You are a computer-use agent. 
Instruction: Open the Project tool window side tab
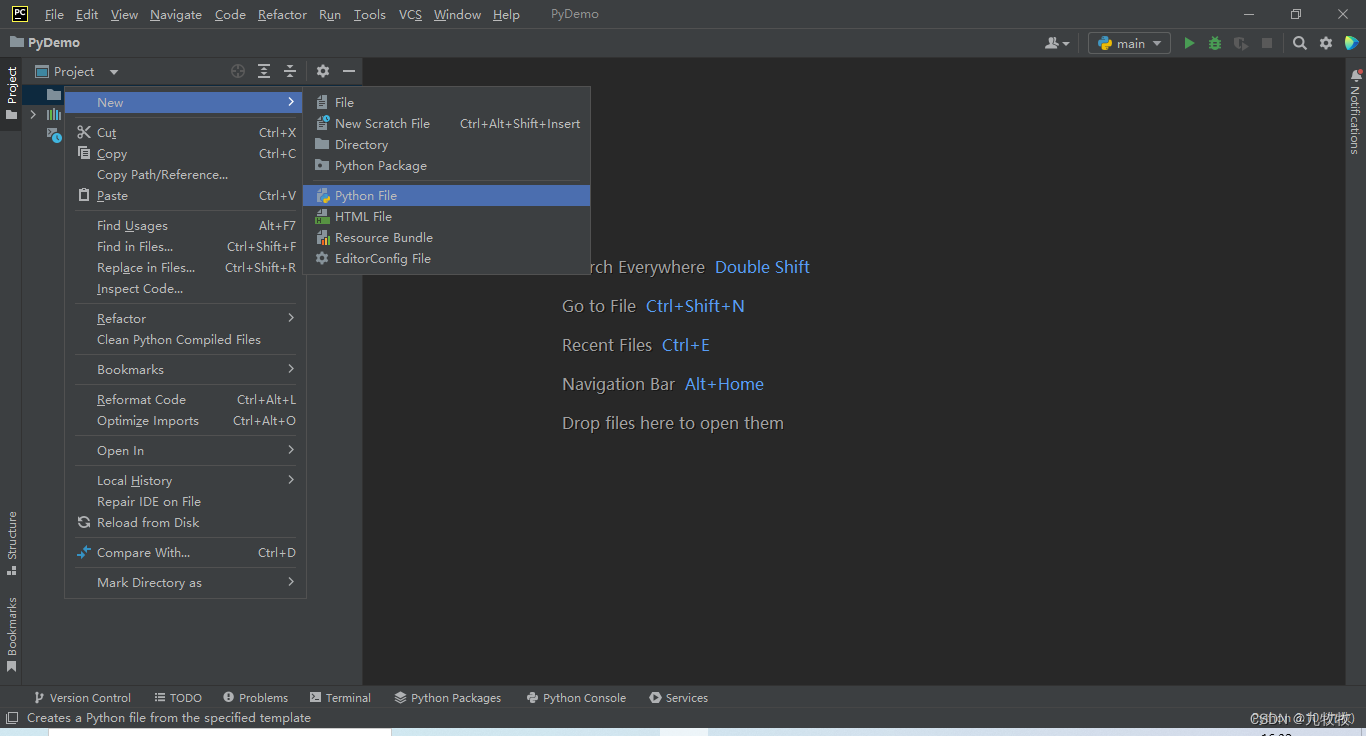[12, 93]
